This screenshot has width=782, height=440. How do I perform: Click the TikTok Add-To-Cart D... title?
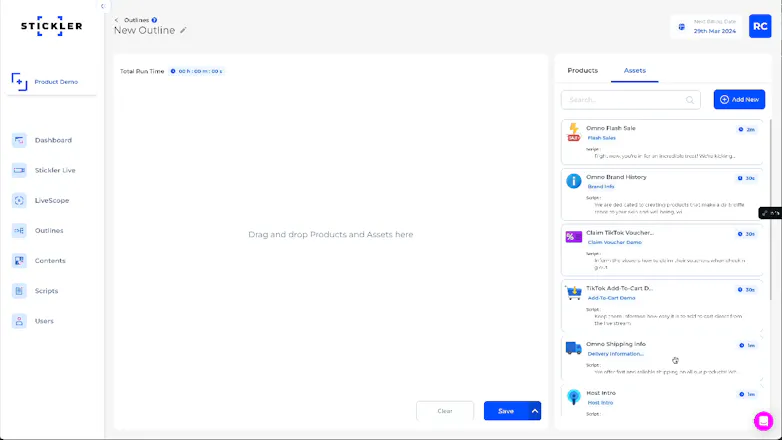point(619,288)
